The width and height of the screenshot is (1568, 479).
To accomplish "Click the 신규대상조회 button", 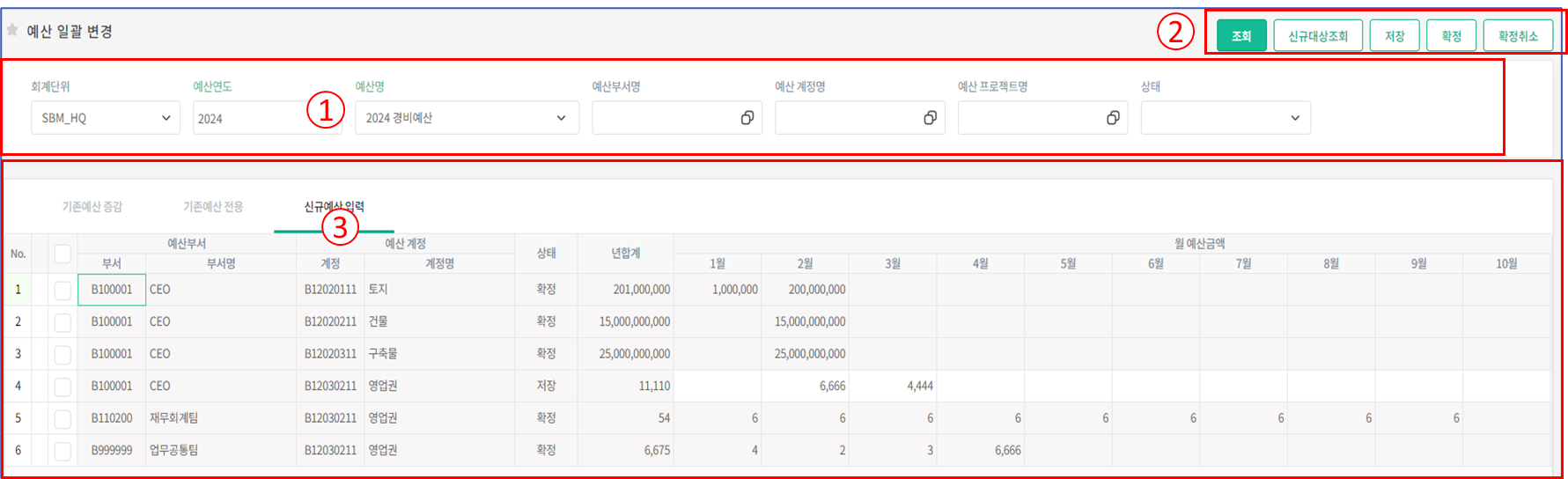I will 1318,36.
